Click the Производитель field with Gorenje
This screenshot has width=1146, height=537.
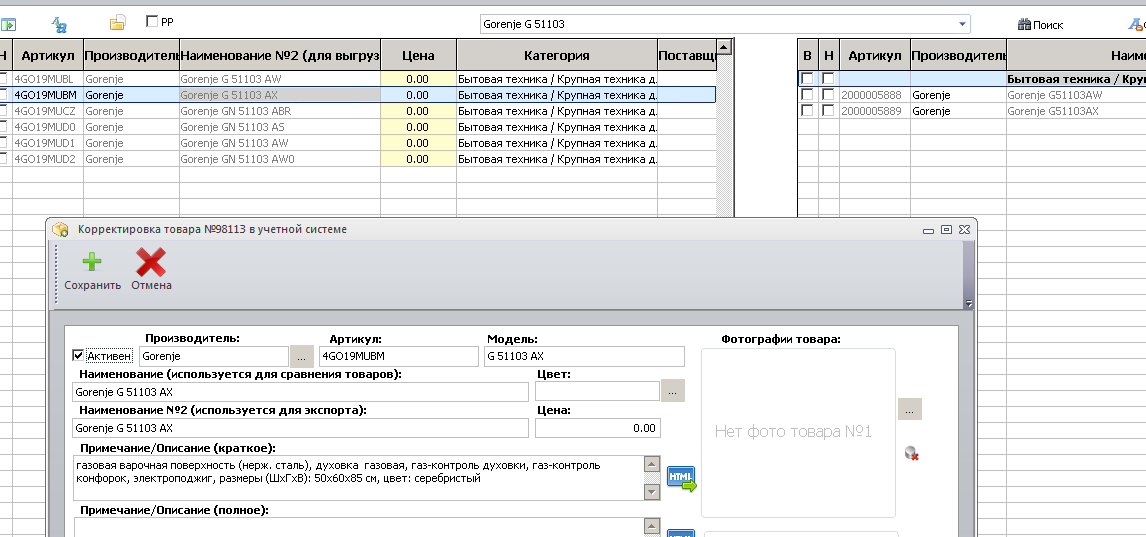coord(214,357)
